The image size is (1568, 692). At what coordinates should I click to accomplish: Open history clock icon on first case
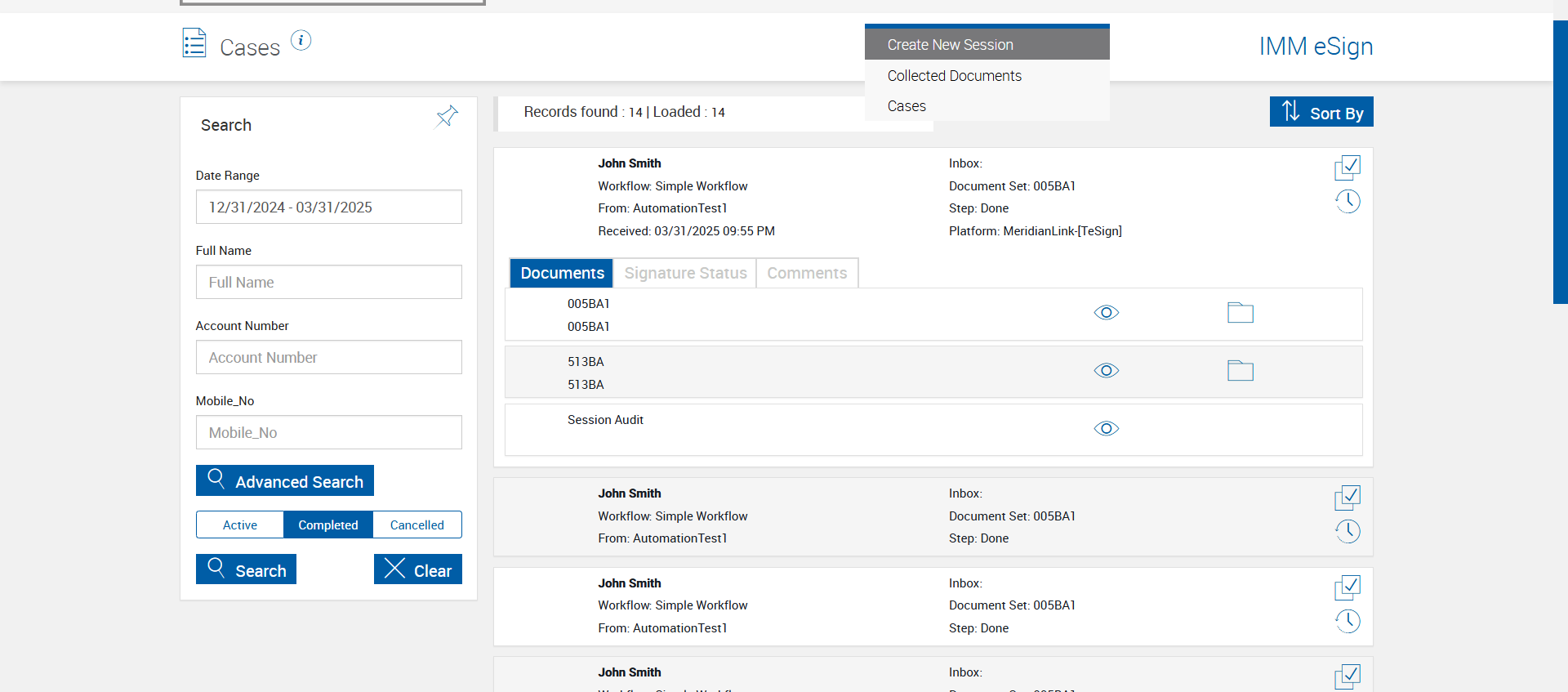tap(1347, 201)
